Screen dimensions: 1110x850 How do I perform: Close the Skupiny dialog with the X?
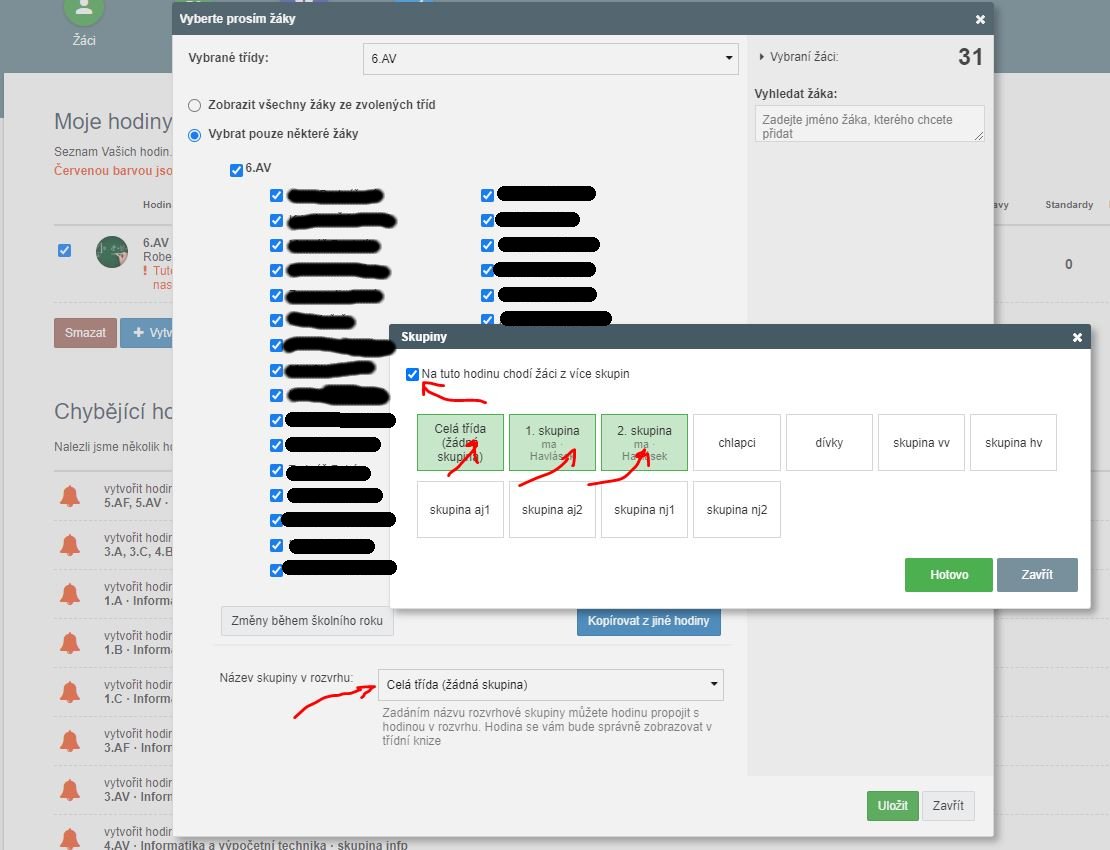1077,338
